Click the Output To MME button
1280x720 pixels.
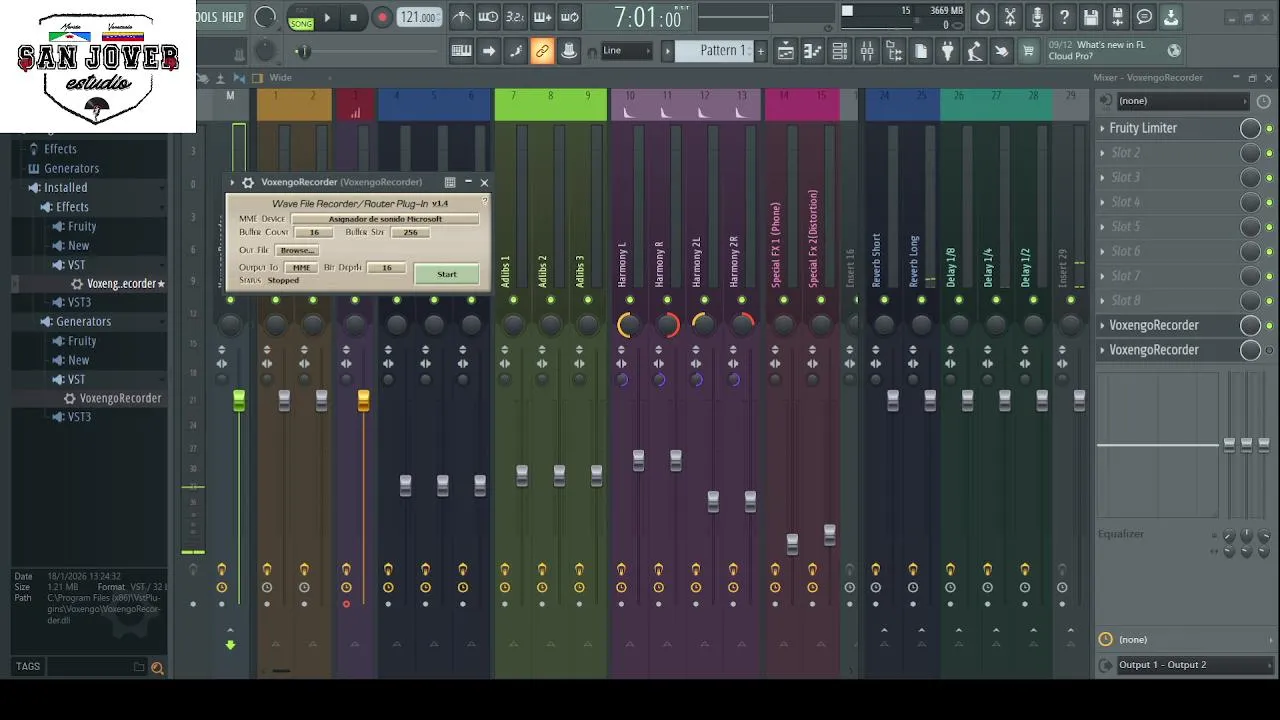(300, 268)
